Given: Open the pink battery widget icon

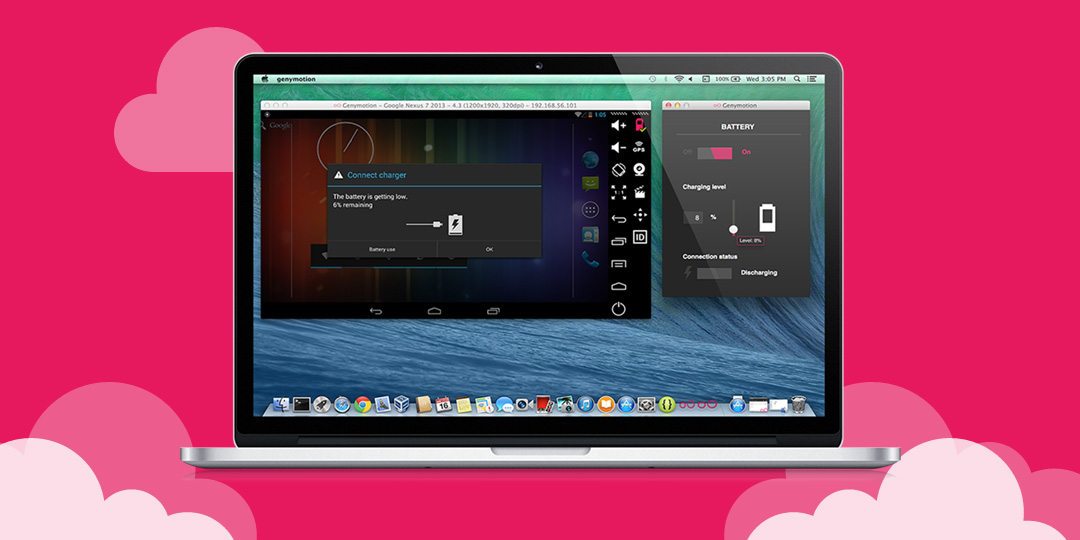Looking at the screenshot, I should [x=640, y=125].
